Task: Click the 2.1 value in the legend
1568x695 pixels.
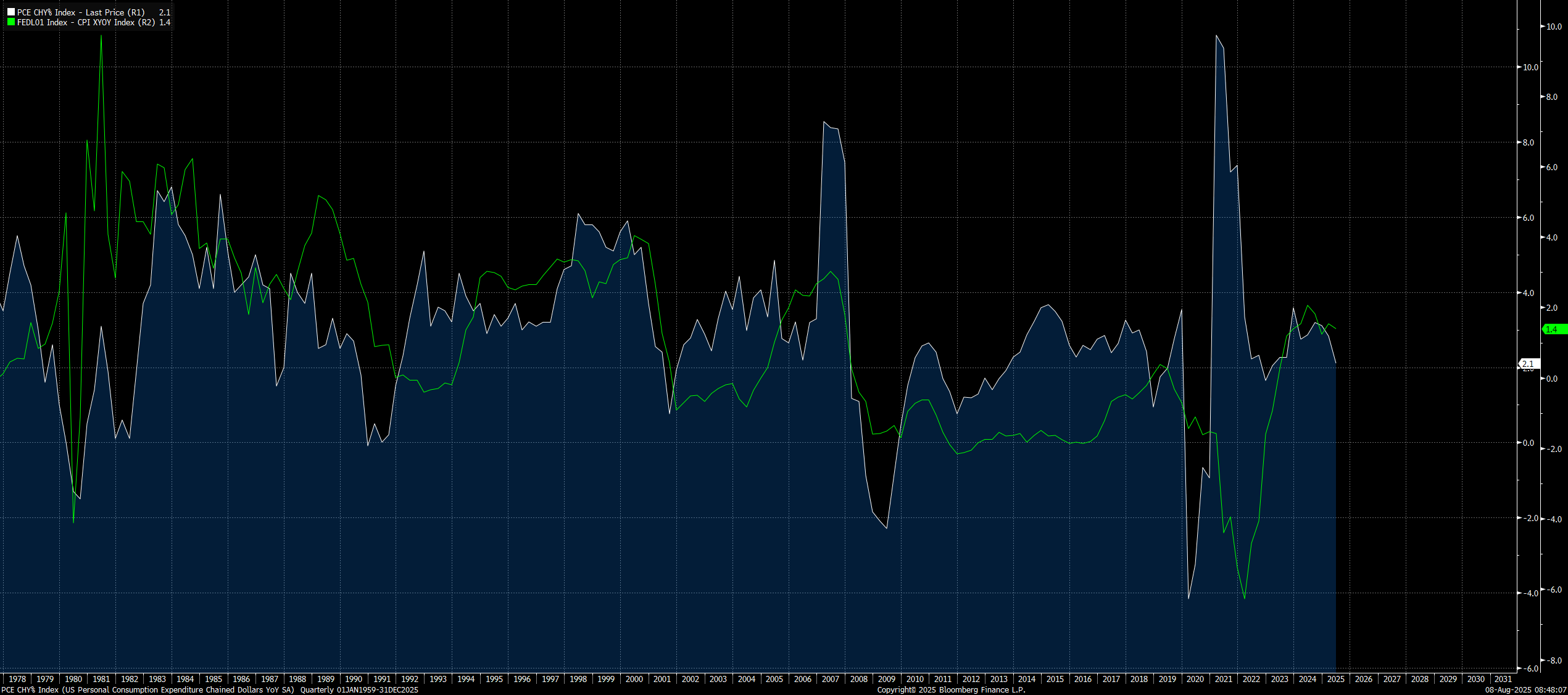Action: tap(164, 12)
